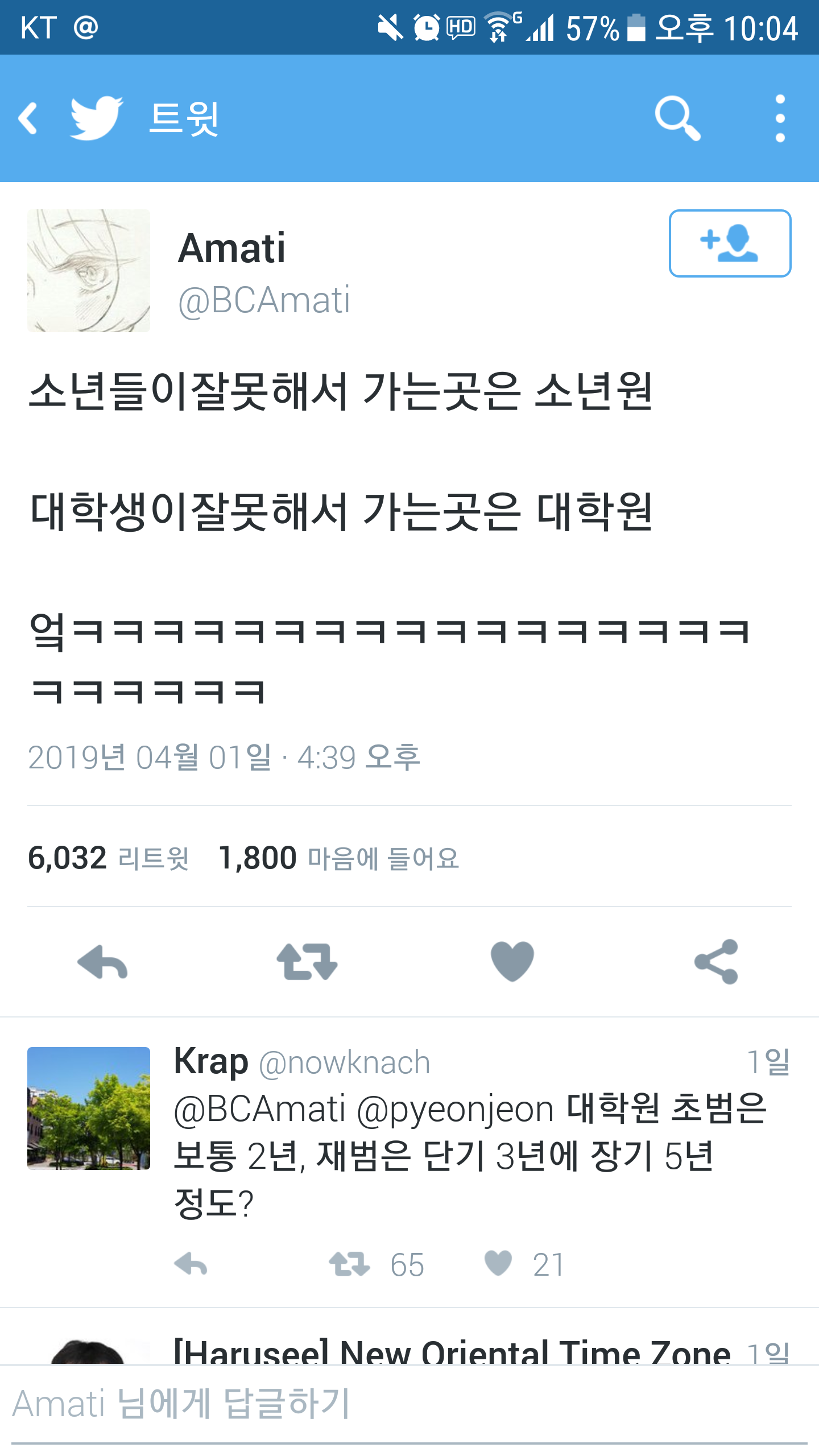Viewport: 819px width, 1456px height.
Task: Follow Amati with the add-user button
Action: click(x=730, y=243)
